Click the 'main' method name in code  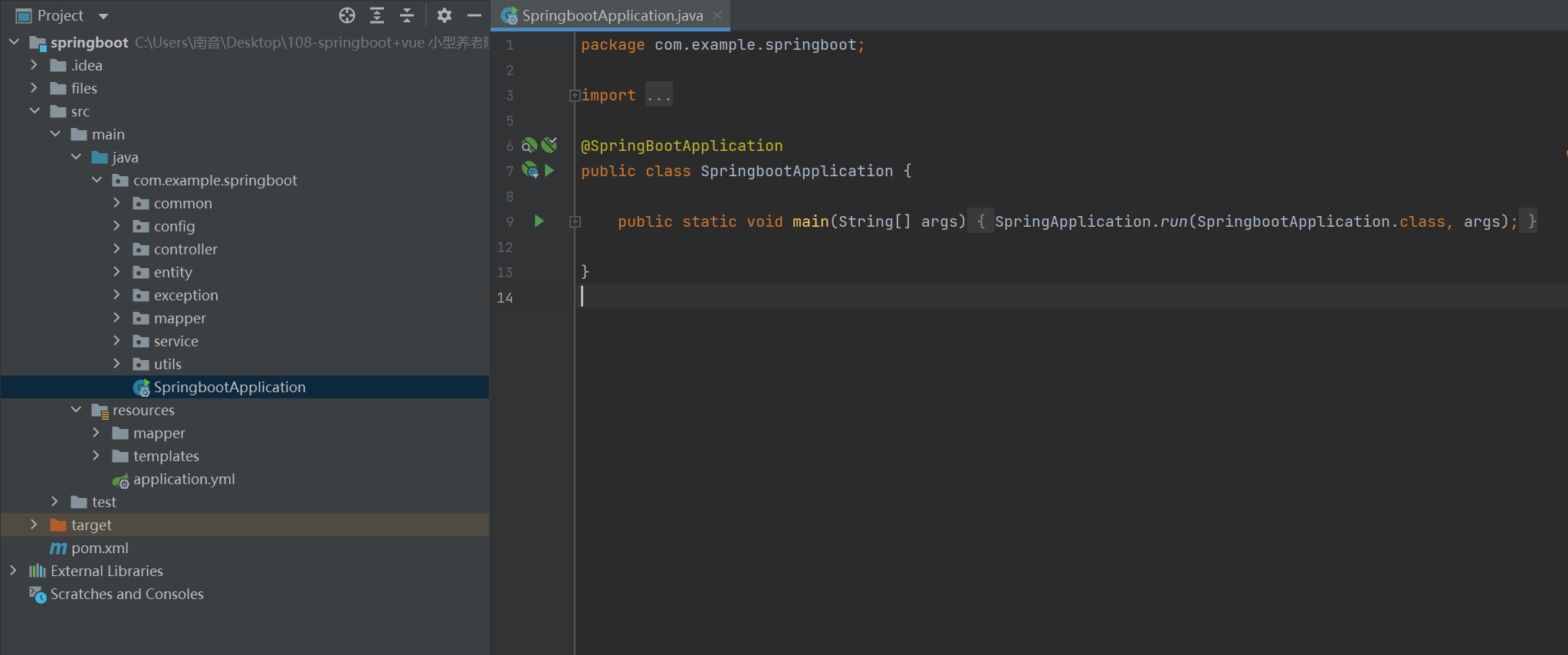pyautogui.click(x=811, y=221)
